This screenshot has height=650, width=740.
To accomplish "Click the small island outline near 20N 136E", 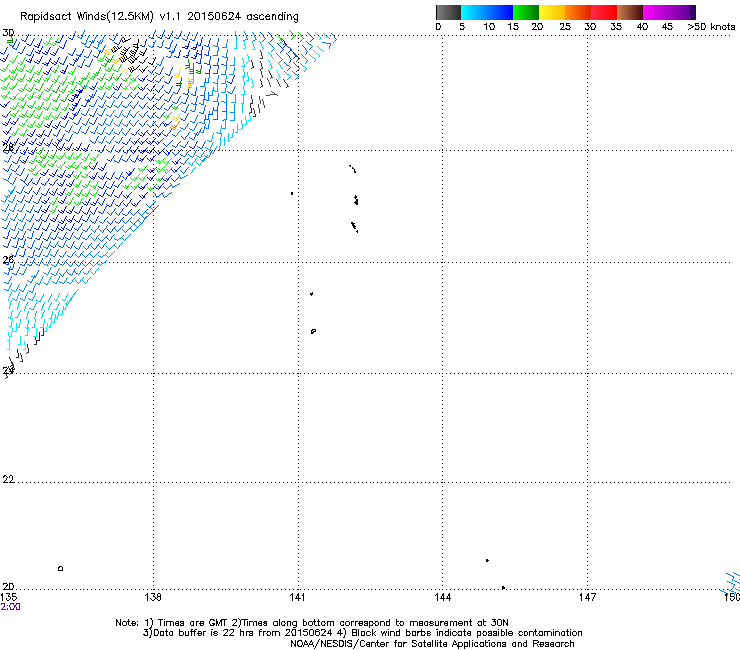I will [60, 568].
